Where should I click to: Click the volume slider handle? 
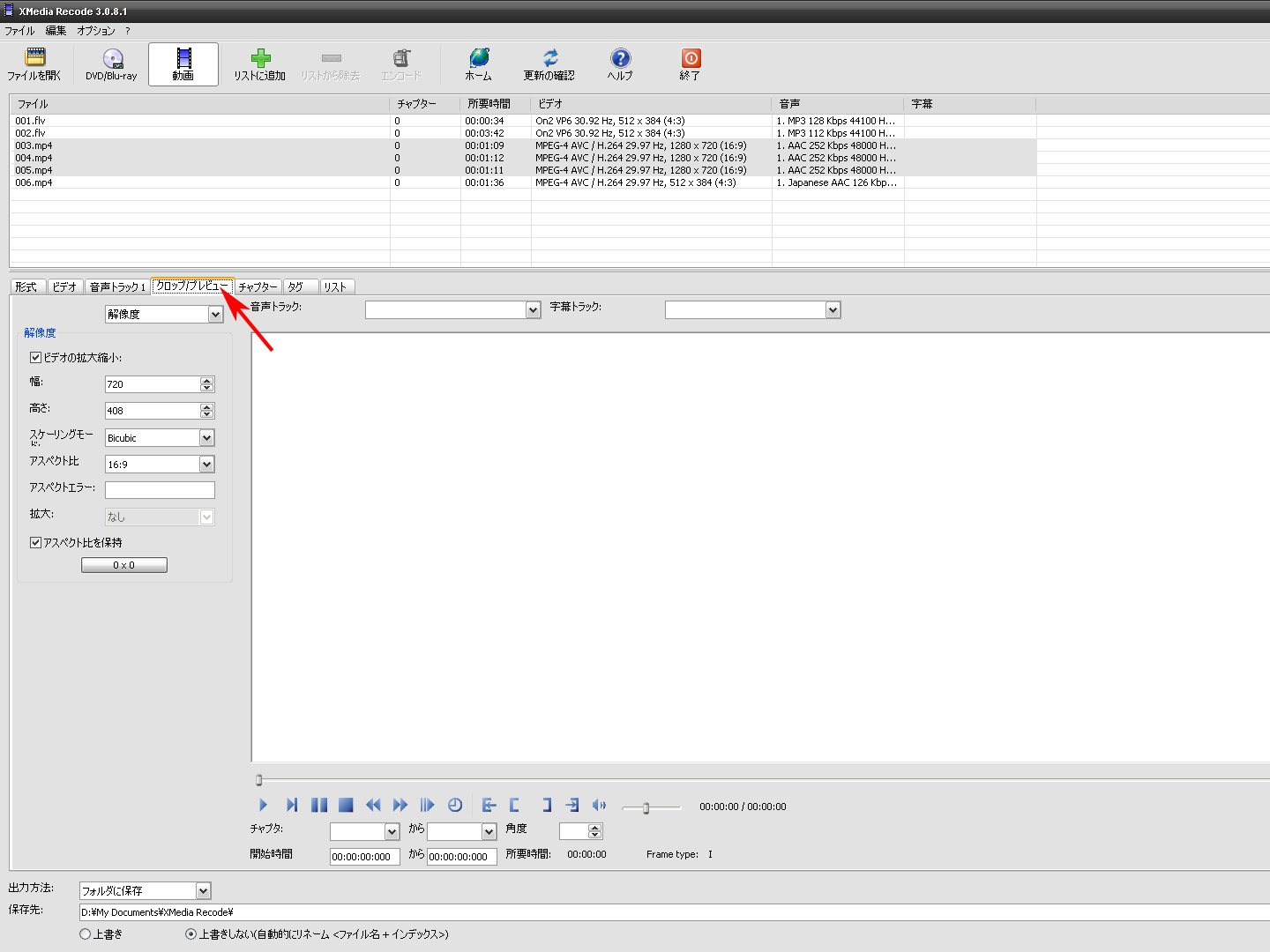coord(646,808)
